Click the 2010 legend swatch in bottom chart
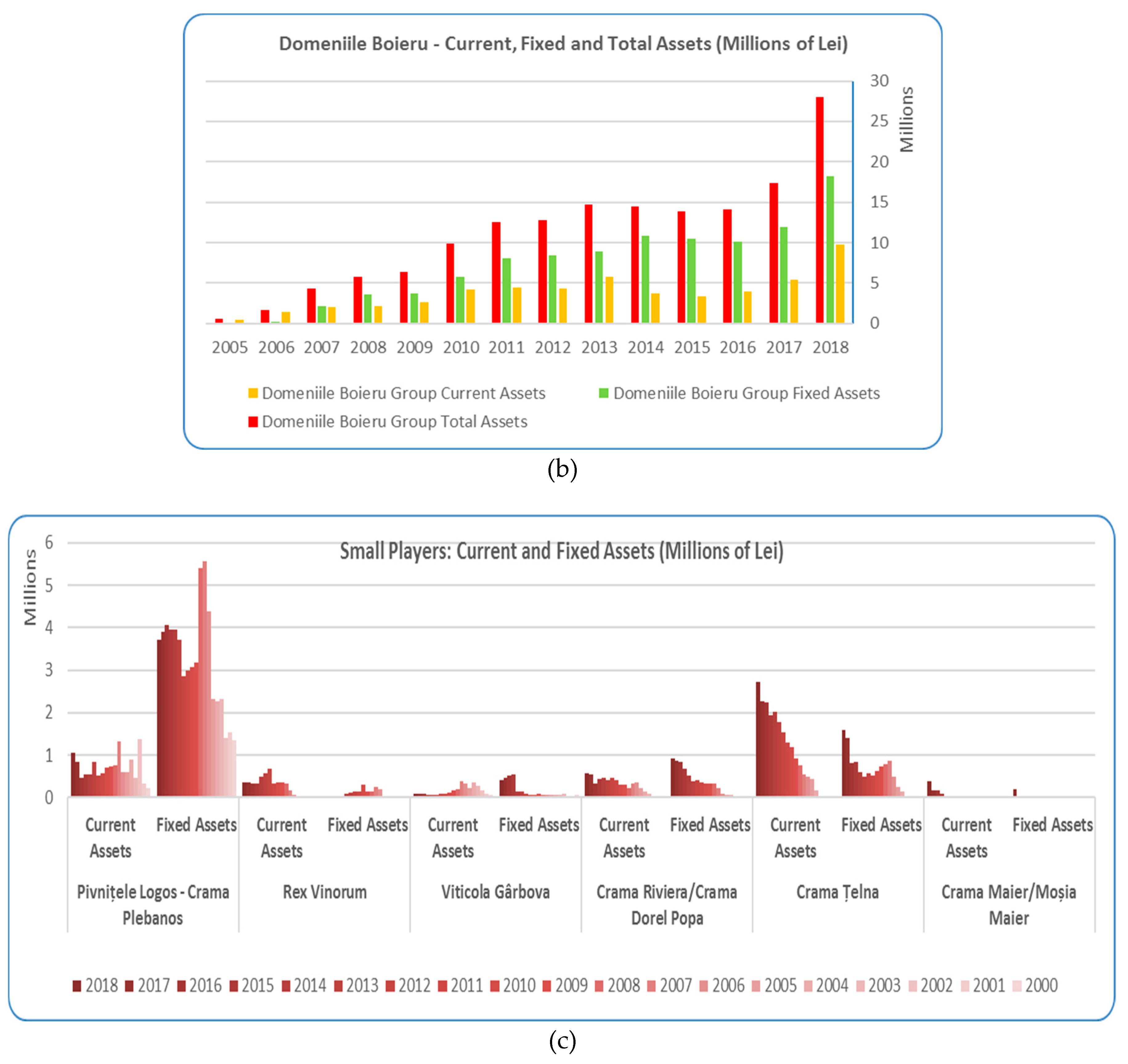Viewport: 1128px width, 1064px height. pyautogui.click(x=495, y=986)
